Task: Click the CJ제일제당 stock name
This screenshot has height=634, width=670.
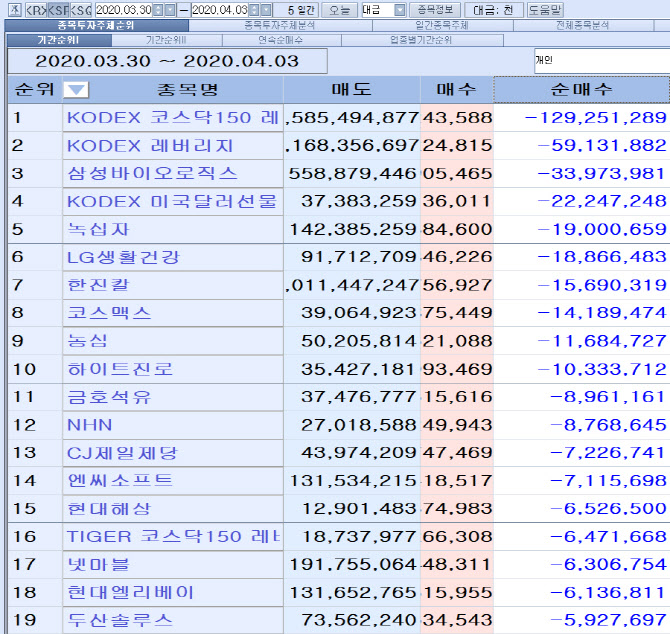Action: click(122, 453)
